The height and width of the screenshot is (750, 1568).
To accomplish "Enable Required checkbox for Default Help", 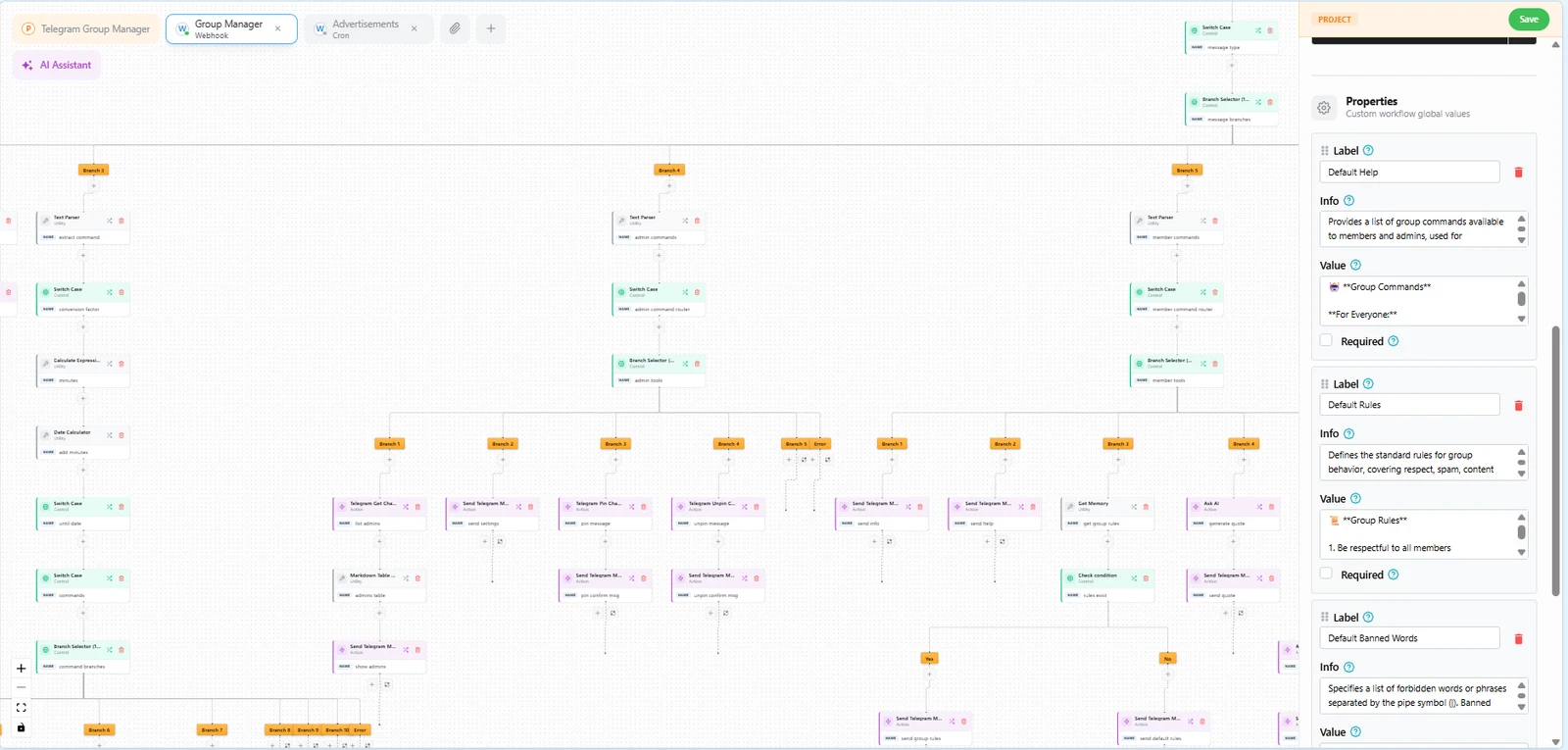I will click(1326, 341).
